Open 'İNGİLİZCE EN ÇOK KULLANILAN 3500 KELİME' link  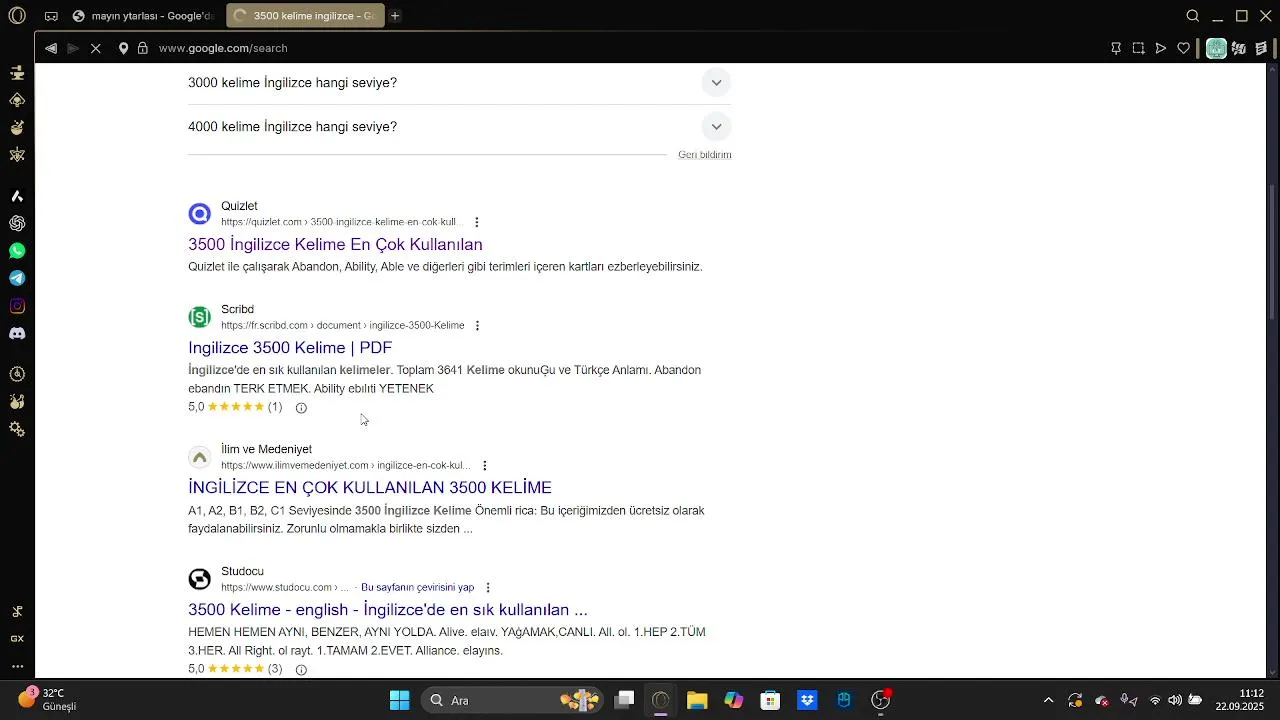coord(370,487)
